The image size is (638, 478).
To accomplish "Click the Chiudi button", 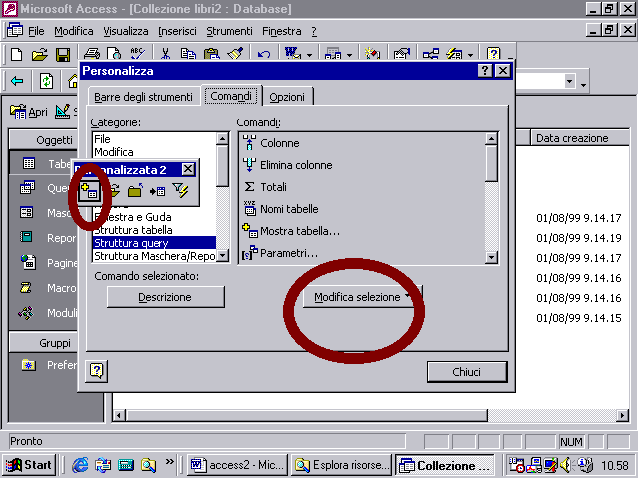I will pyautogui.click(x=467, y=372).
